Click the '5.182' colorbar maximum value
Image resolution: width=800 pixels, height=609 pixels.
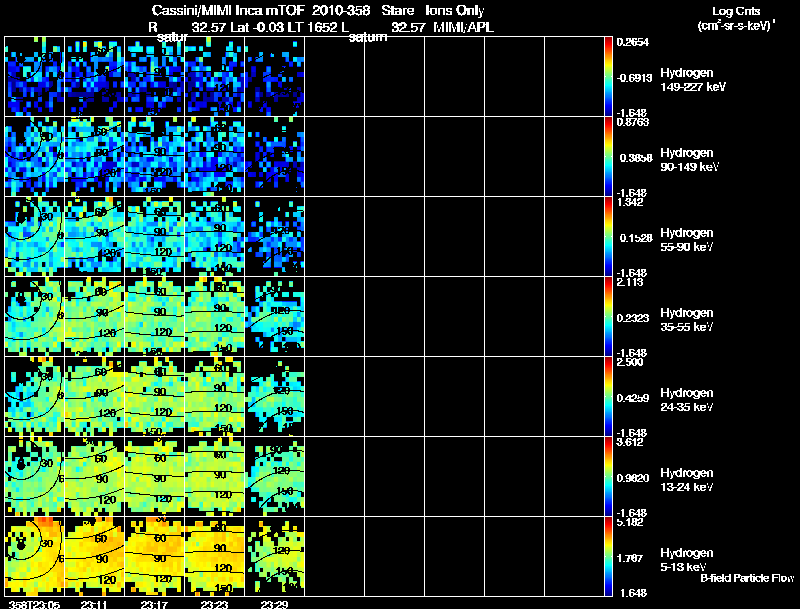(630, 522)
